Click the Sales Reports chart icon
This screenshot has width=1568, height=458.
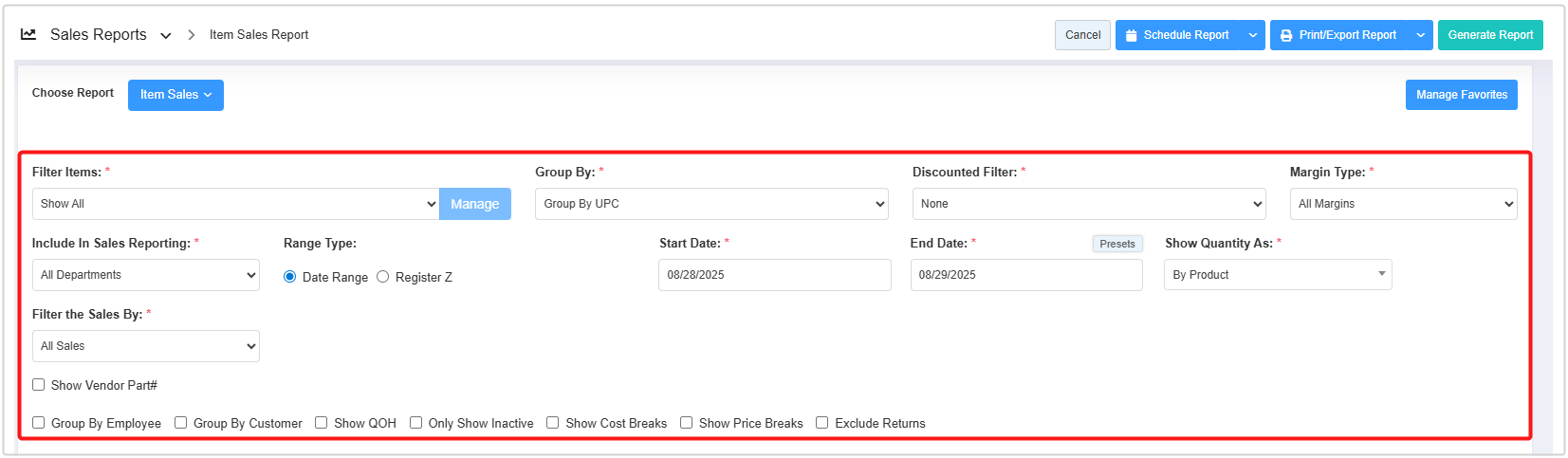28,34
